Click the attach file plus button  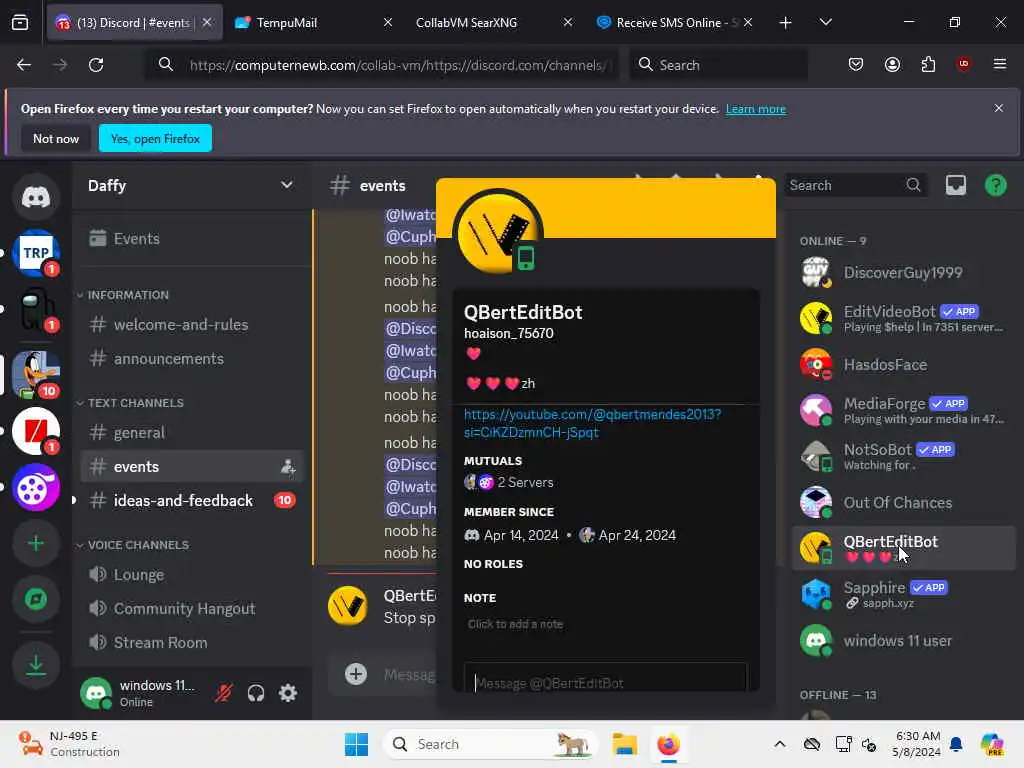coord(356,674)
